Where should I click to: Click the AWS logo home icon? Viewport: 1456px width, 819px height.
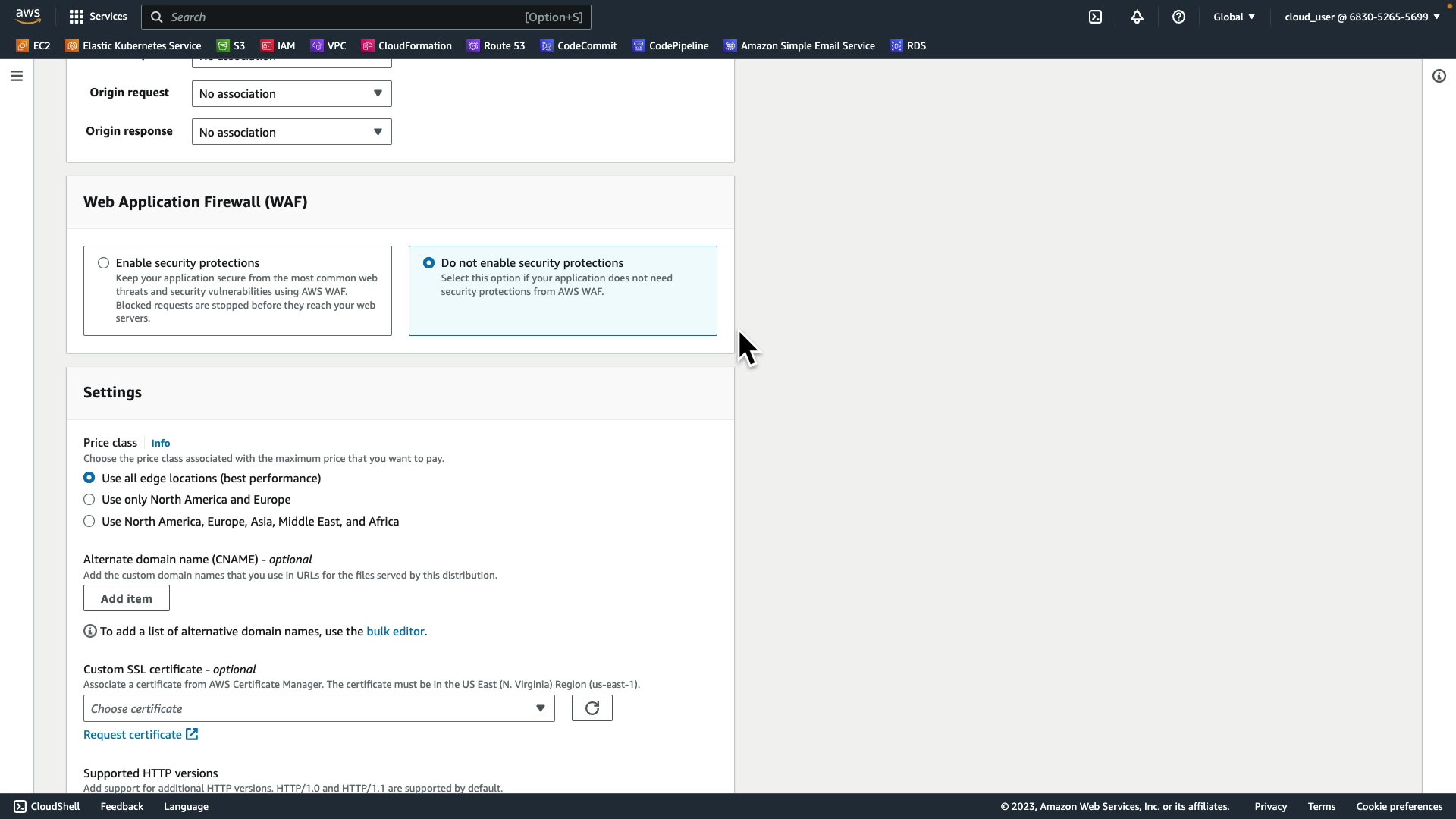pyautogui.click(x=28, y=16)
